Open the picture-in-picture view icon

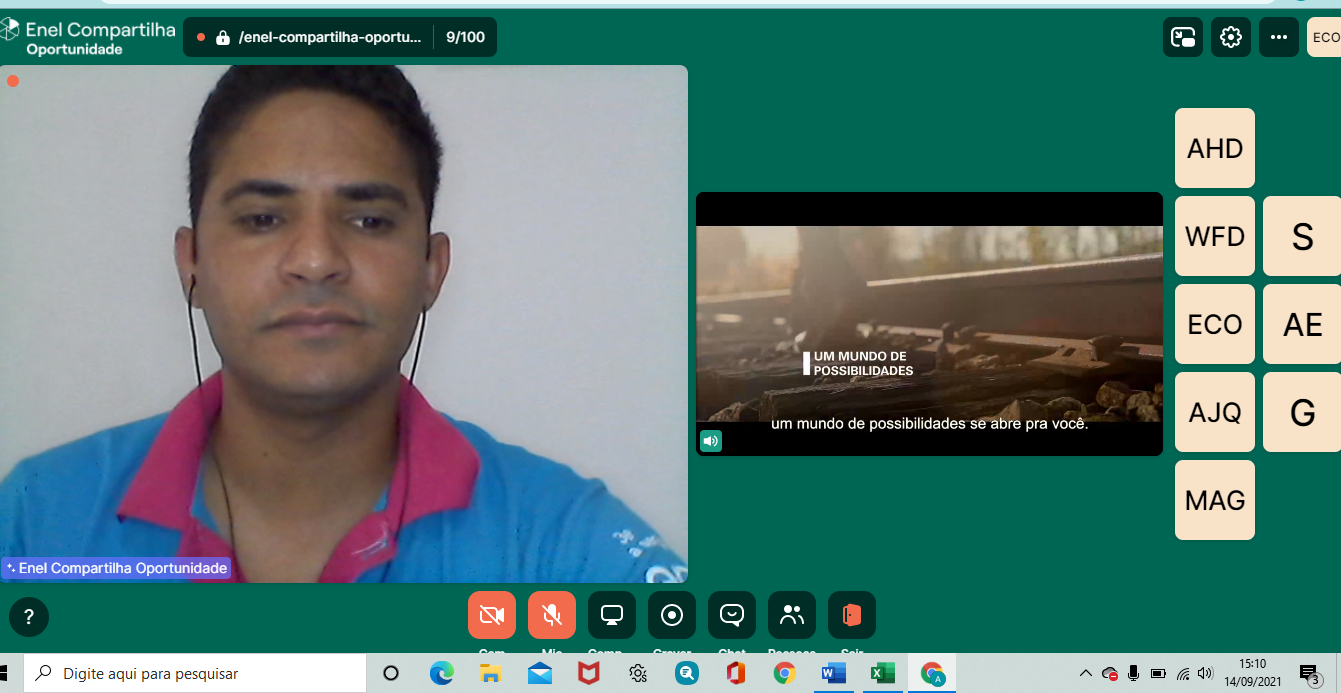[1183, 37]
